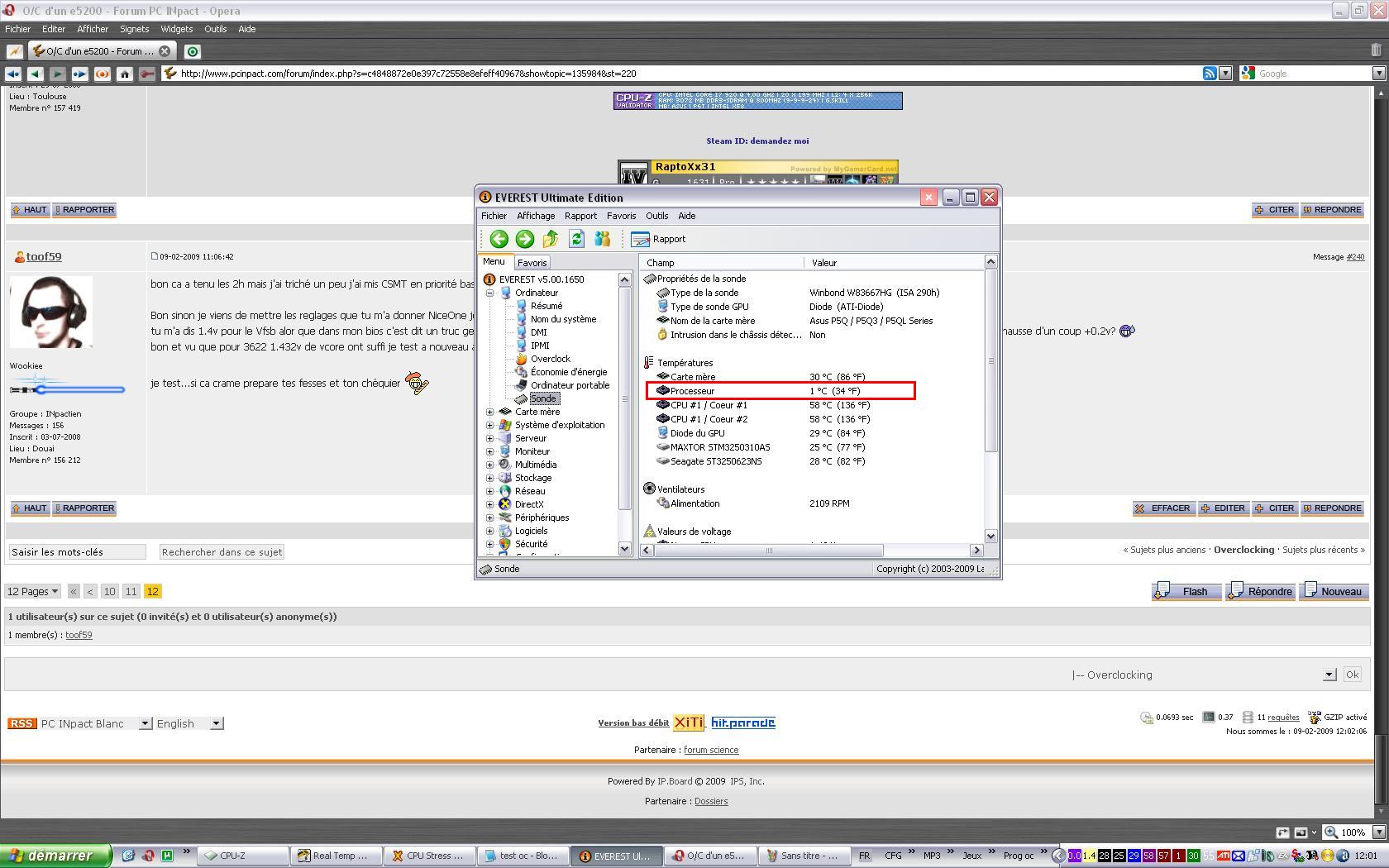Close the O/C d'un e5200 tab
Viewport: 1389px width, 868px height.
164,51
